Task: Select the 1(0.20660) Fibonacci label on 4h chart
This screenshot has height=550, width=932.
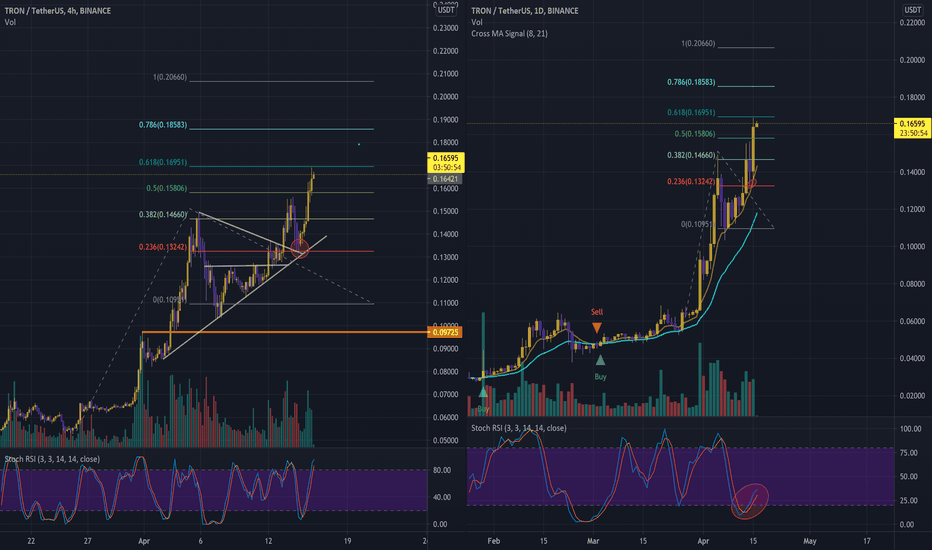Action: coord(170,77)
